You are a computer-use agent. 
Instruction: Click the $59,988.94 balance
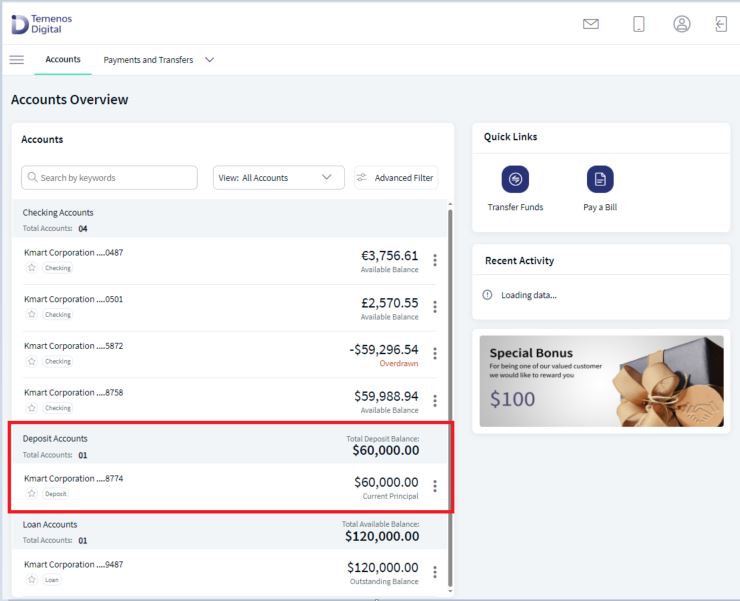tap(386, 396)
